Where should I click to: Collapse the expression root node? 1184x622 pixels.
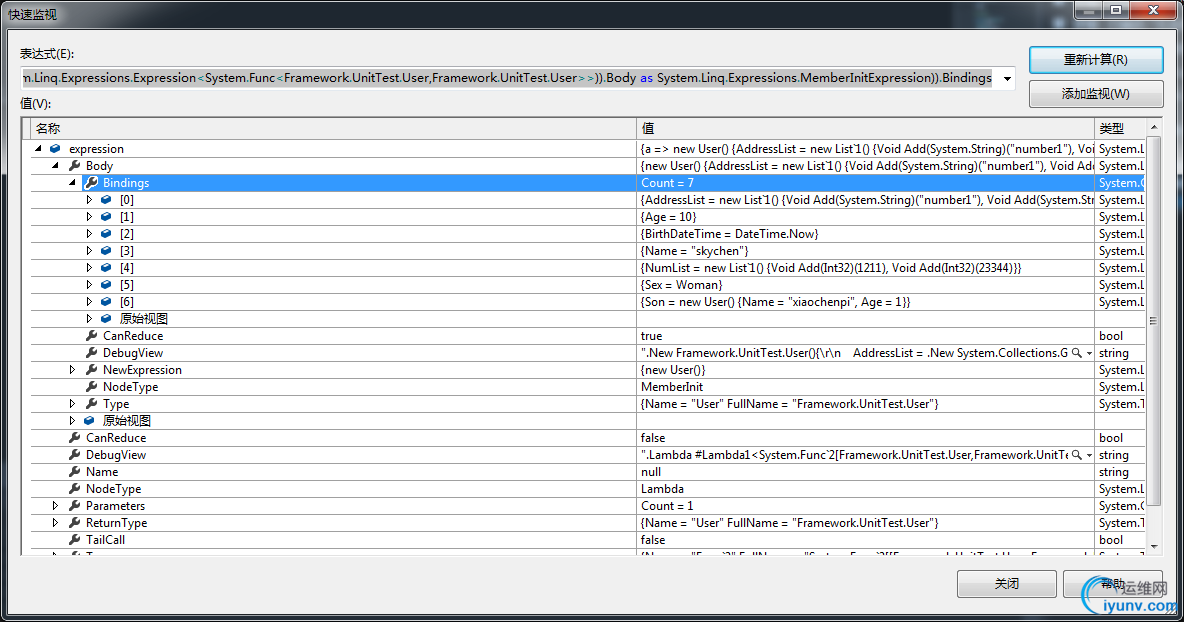tap(39, 149)
